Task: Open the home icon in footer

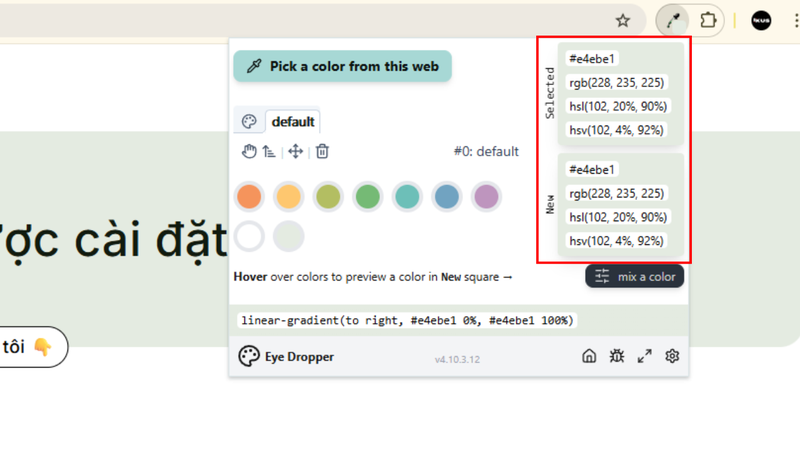Action: [589, 356]
